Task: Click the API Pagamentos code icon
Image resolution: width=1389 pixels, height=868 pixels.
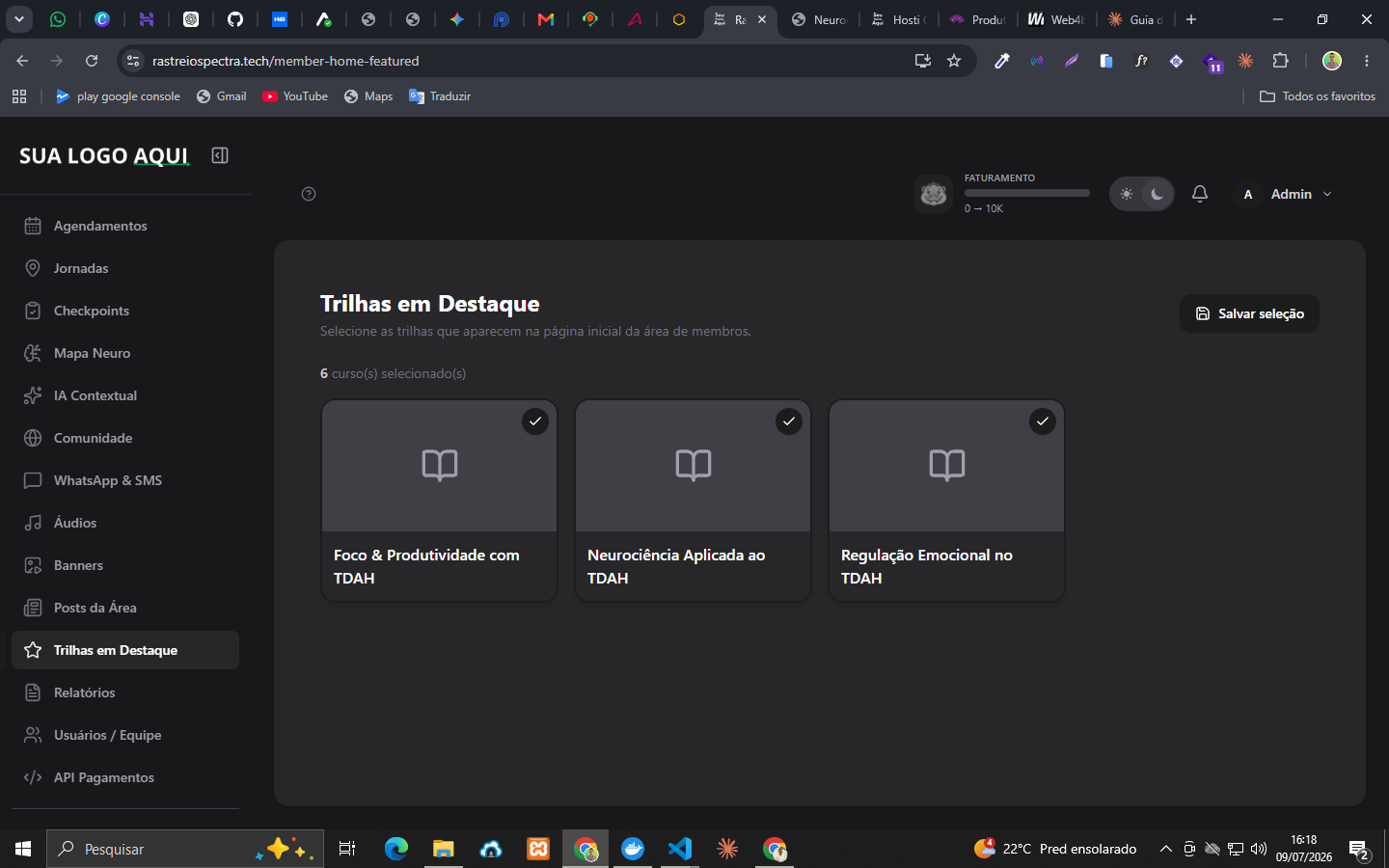Action: click(33, 777)
